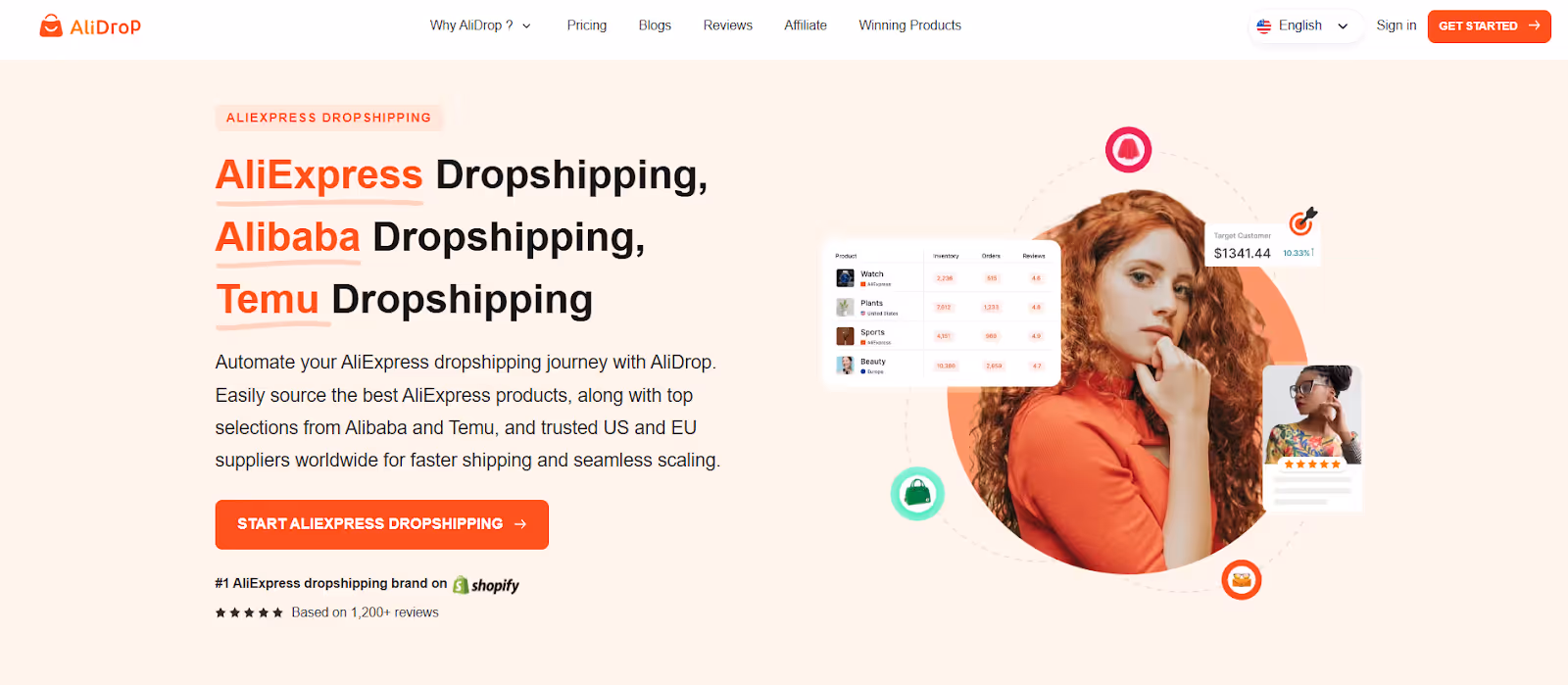Open the Reviews menu item
The image size is (1568, 685).
click(x=728, y=25)
